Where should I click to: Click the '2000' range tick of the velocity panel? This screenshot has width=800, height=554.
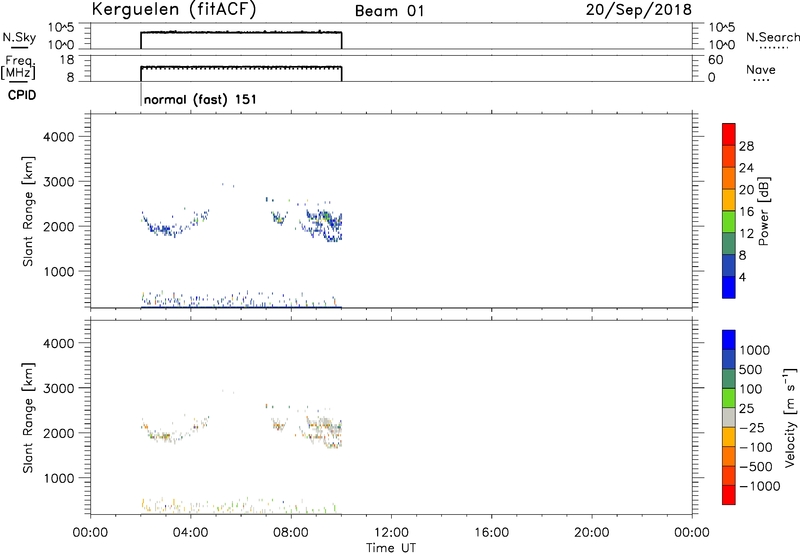coord(59,433)
